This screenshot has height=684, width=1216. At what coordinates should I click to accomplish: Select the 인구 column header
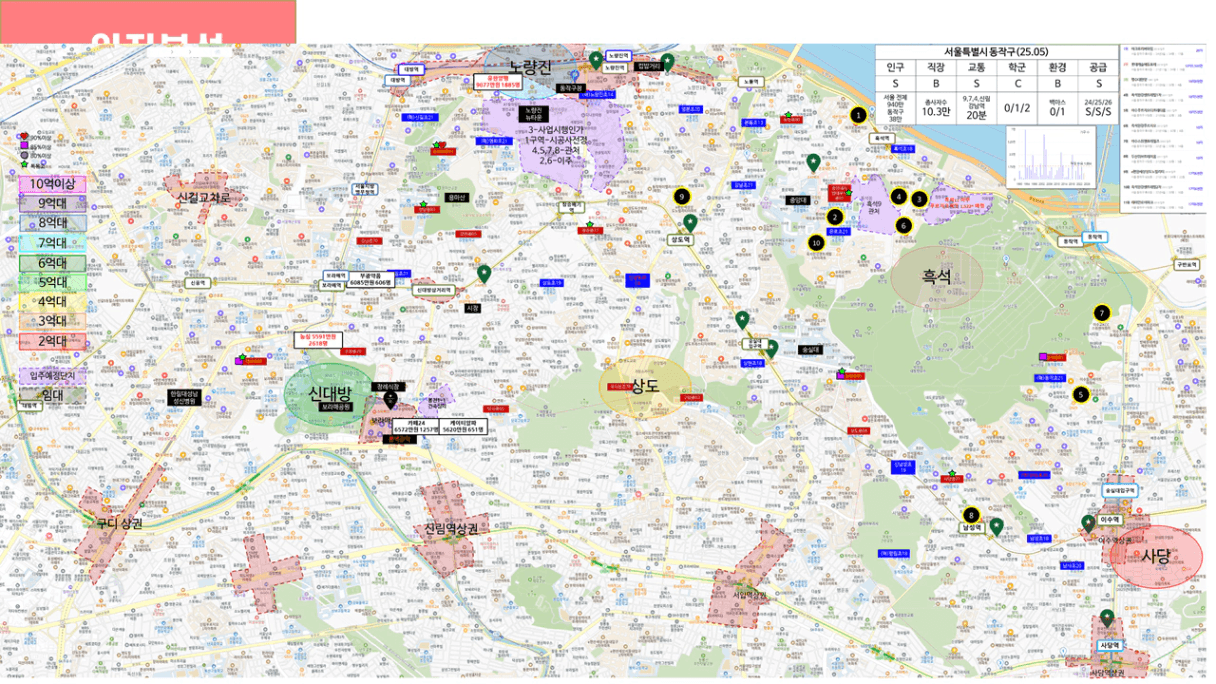(x=896, y=67)
